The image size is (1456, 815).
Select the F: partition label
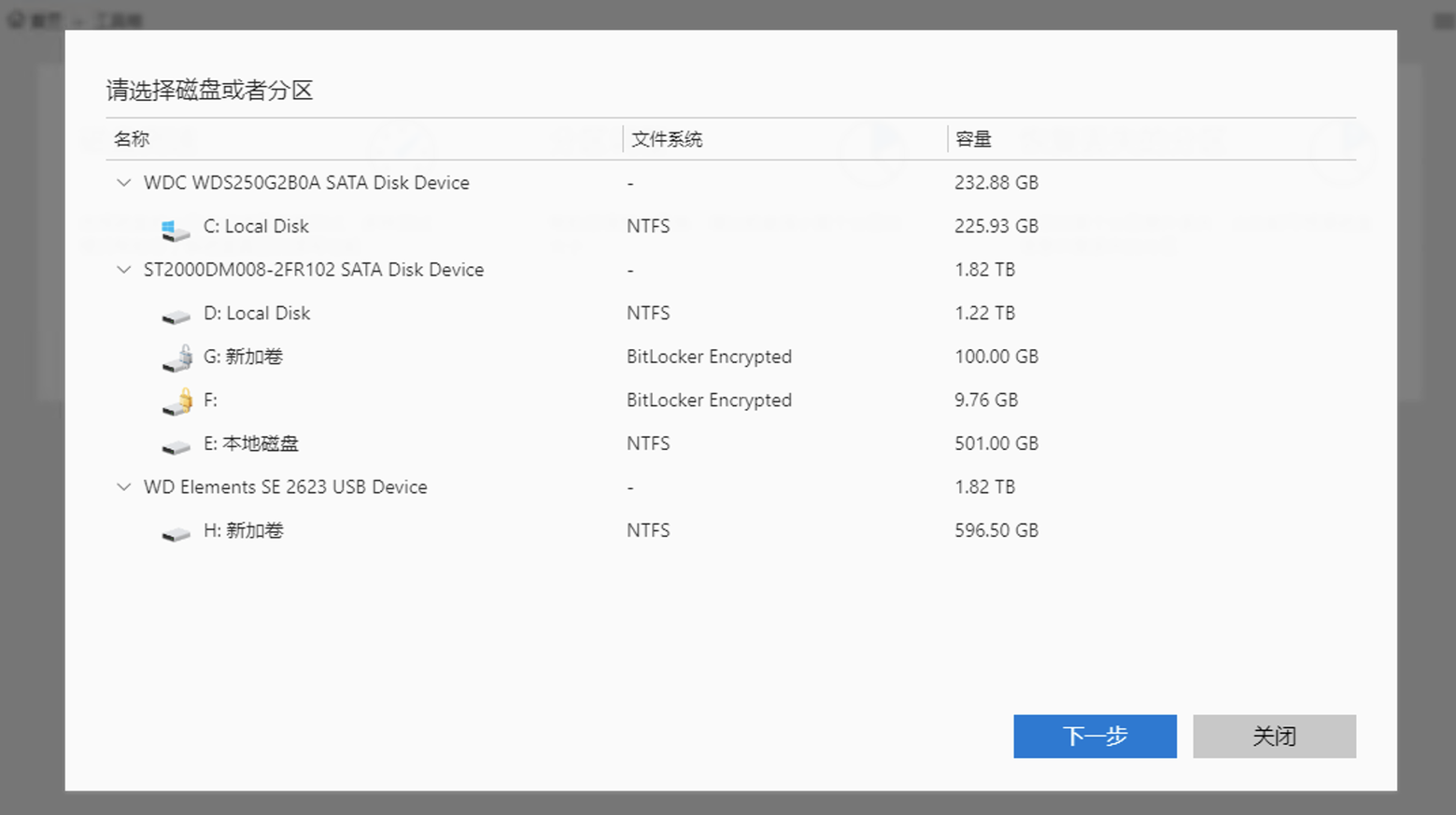pyautogui.click(x=210, y=400)
